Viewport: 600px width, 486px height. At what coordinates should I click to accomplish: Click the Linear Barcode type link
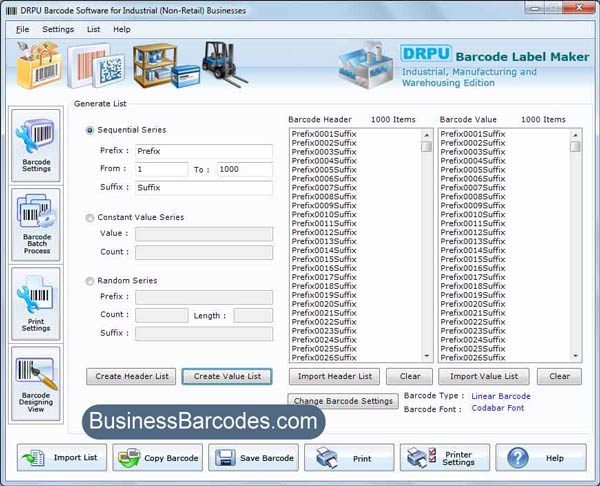coord(501,396)
